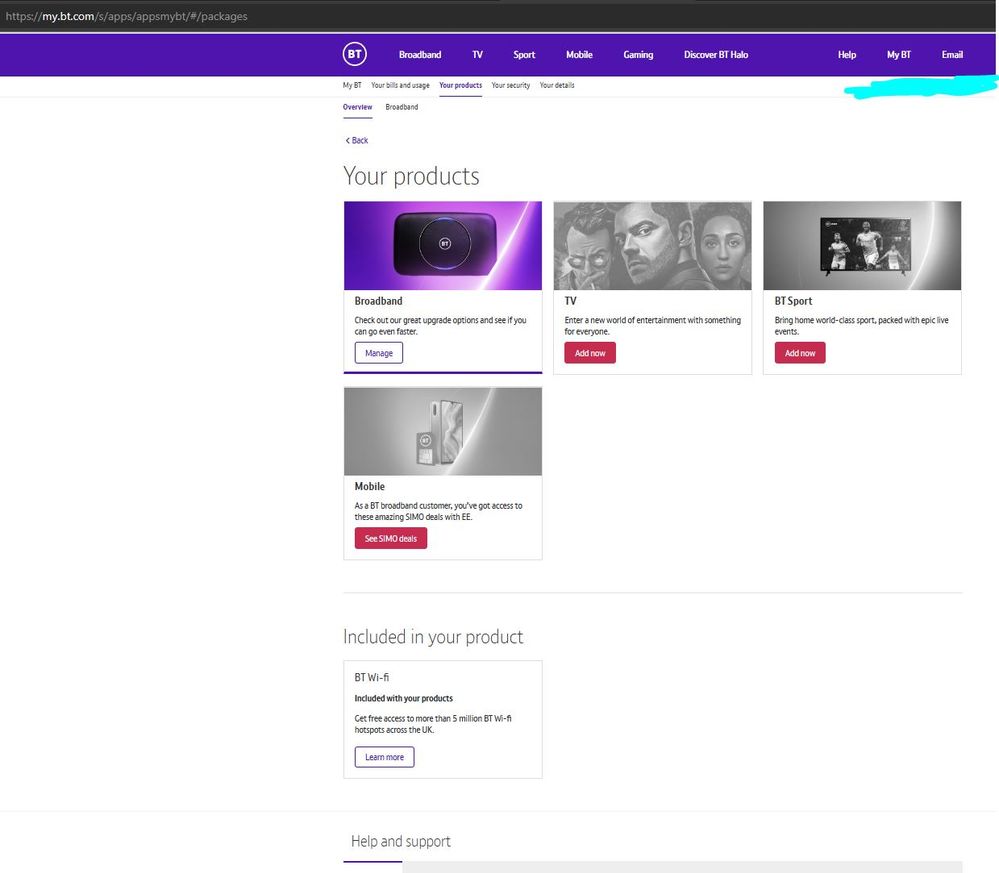Click the BT logo icon

(355, 55)
